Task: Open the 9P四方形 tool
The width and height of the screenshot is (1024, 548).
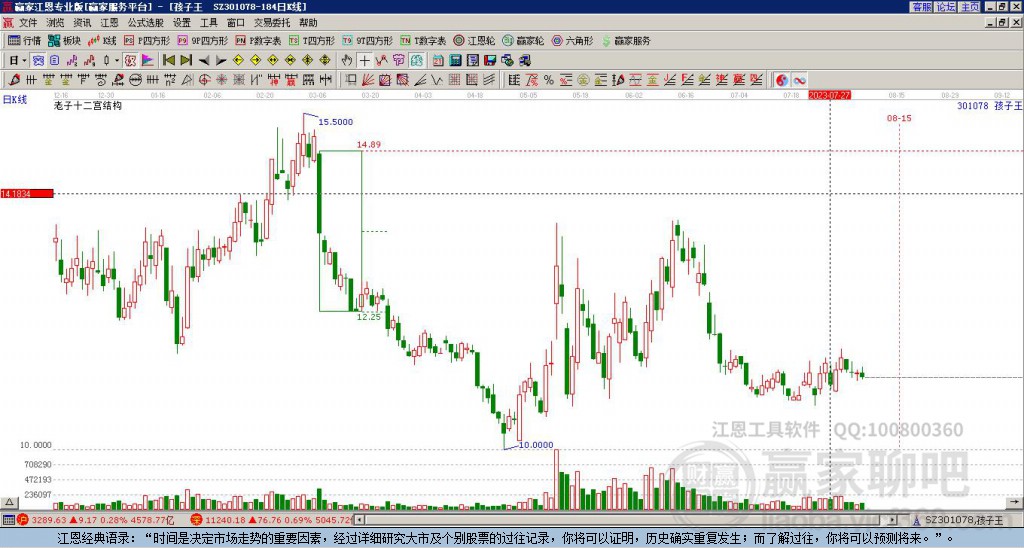Action: [x=202, y=40]
